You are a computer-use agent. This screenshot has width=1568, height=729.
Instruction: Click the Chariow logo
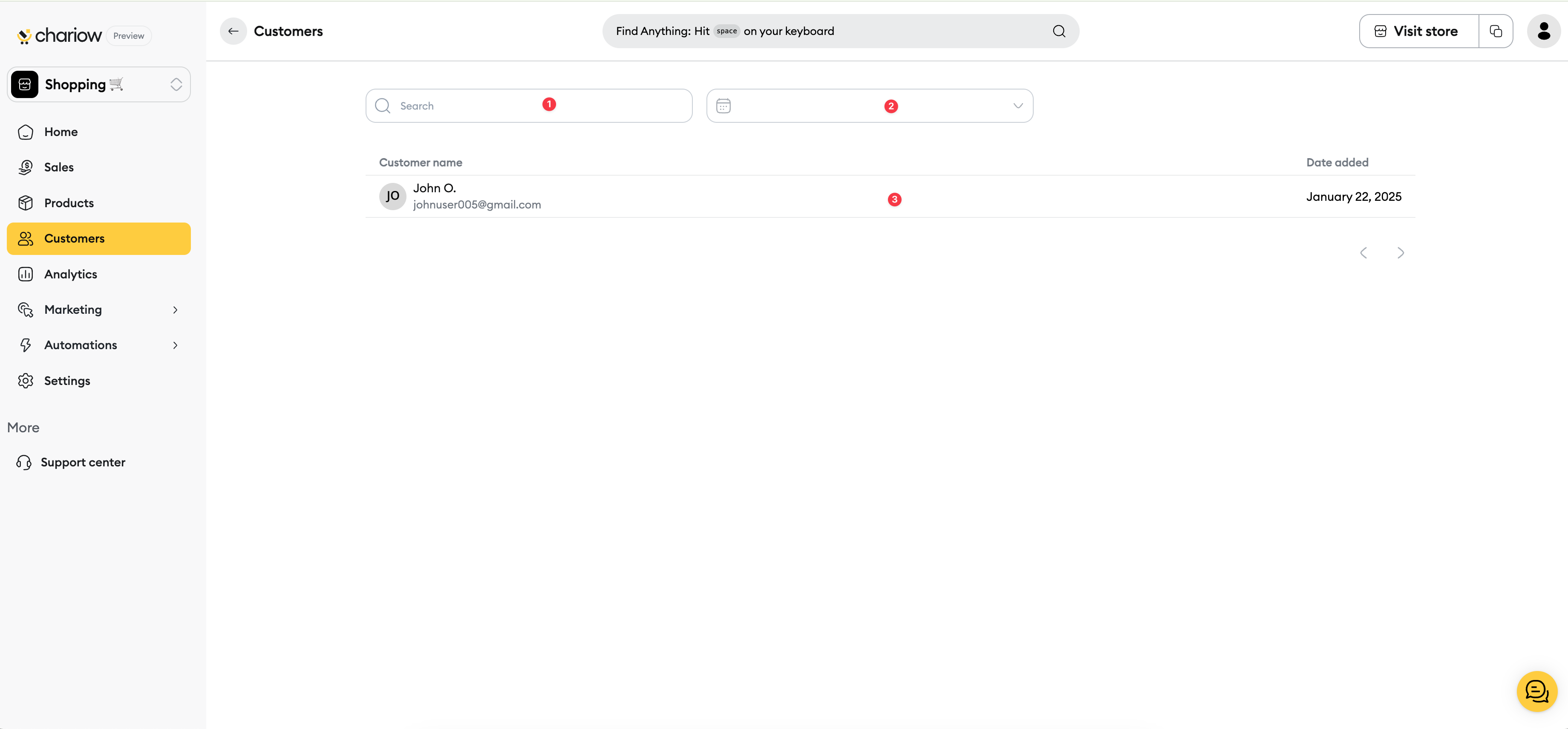[x=59, y=36]
